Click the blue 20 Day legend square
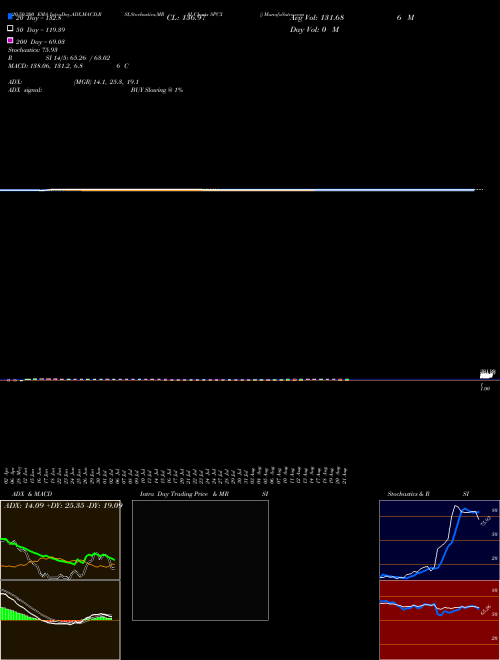This screenshot has width=500, height=660. click(10, 16)
